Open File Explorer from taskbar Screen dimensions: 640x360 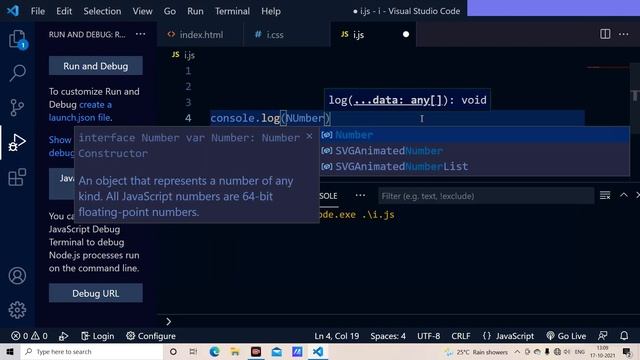pos(235,351)
